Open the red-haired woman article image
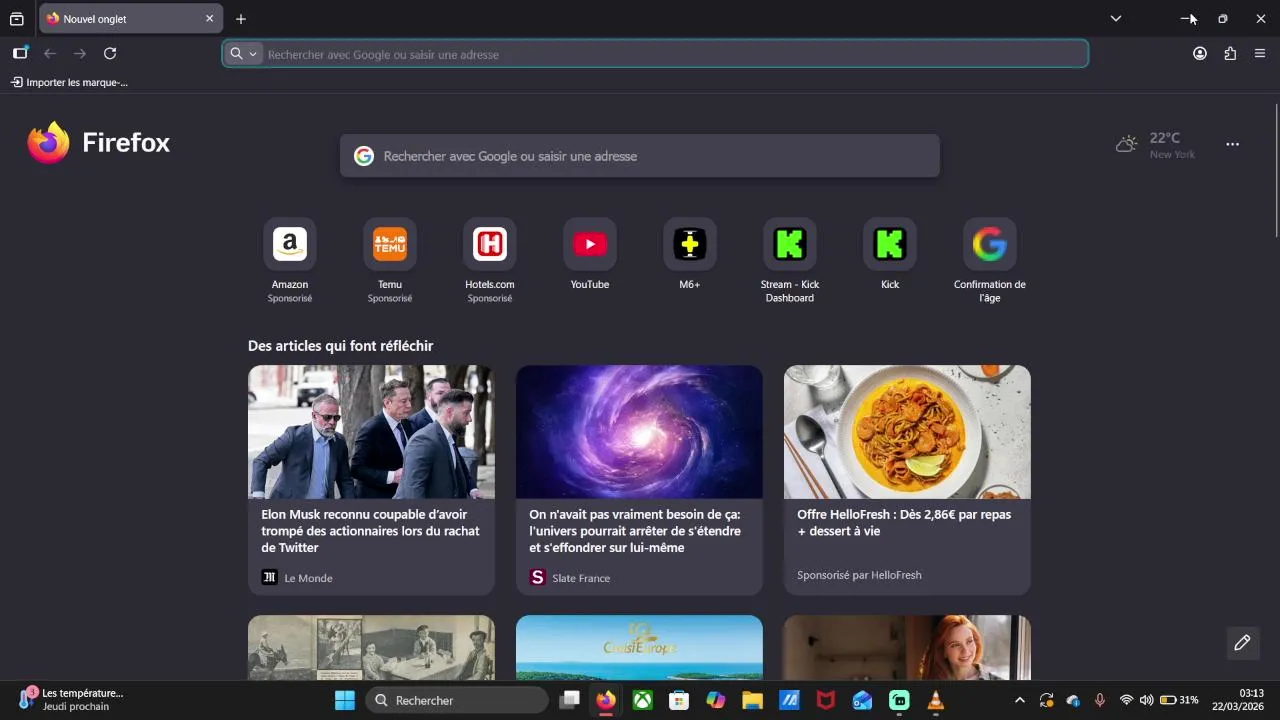1280x720 pixels. click(907, 648)
